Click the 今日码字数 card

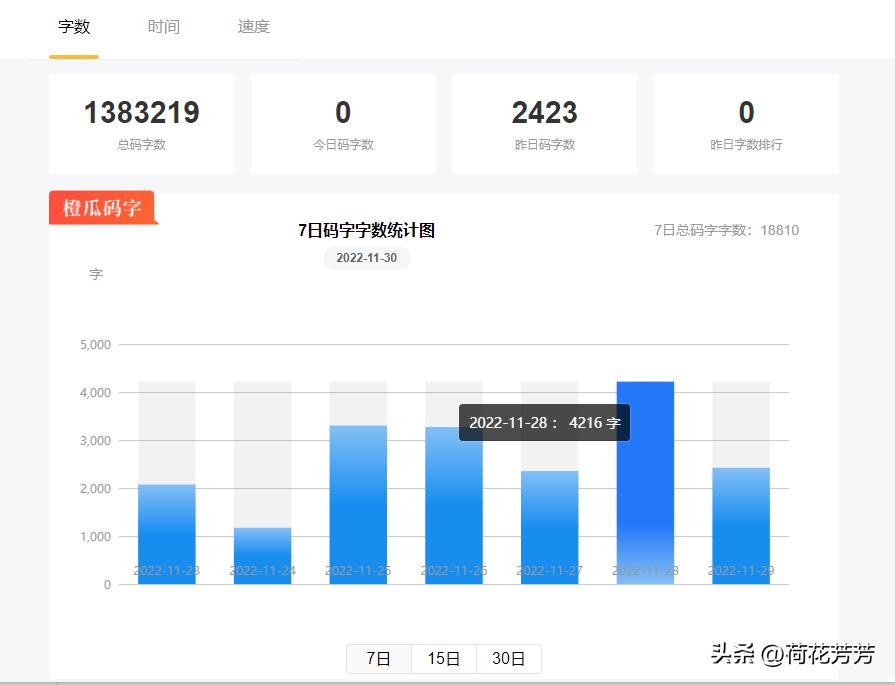pos(343,124)
